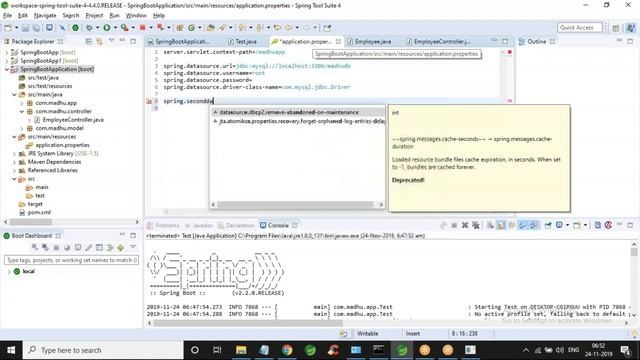Select application.properties in Package Explorer
Viewport: 640px width, 360px height.
(x=62, y=145)
